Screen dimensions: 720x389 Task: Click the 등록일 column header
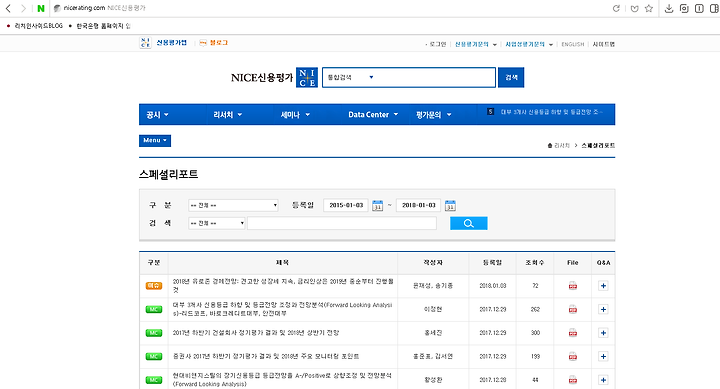point(492,263)
